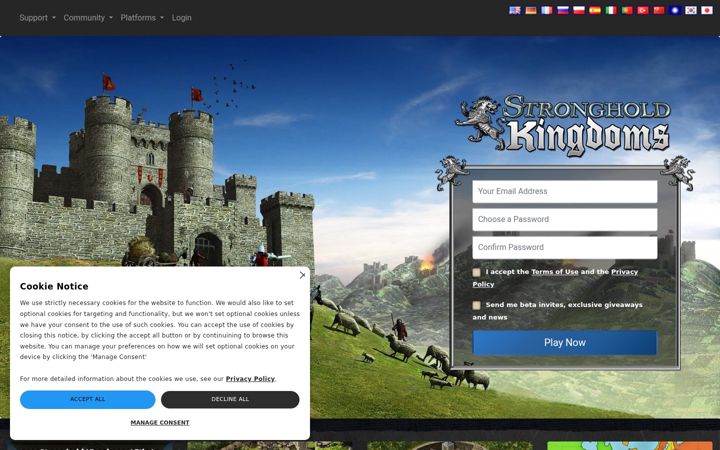This screenshot has width=720, height=450.
Task: Focus the Your Email Address field
Action: coord(565,191)
